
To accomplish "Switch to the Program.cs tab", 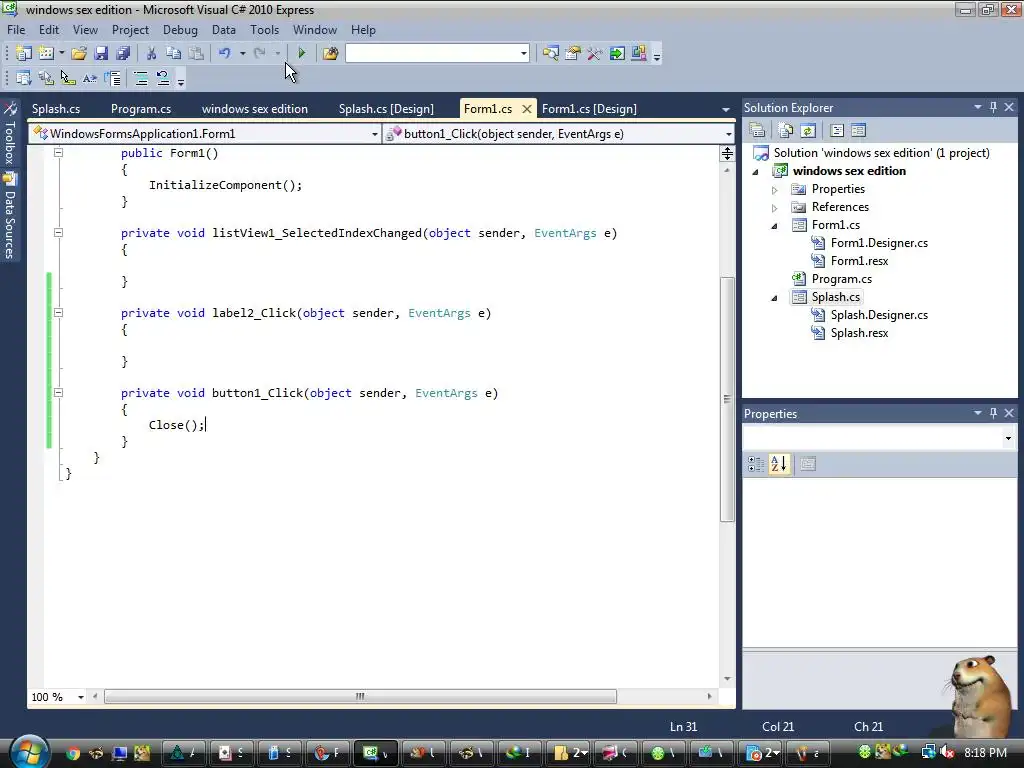I will pyautogui.click(x=141, y=109).
